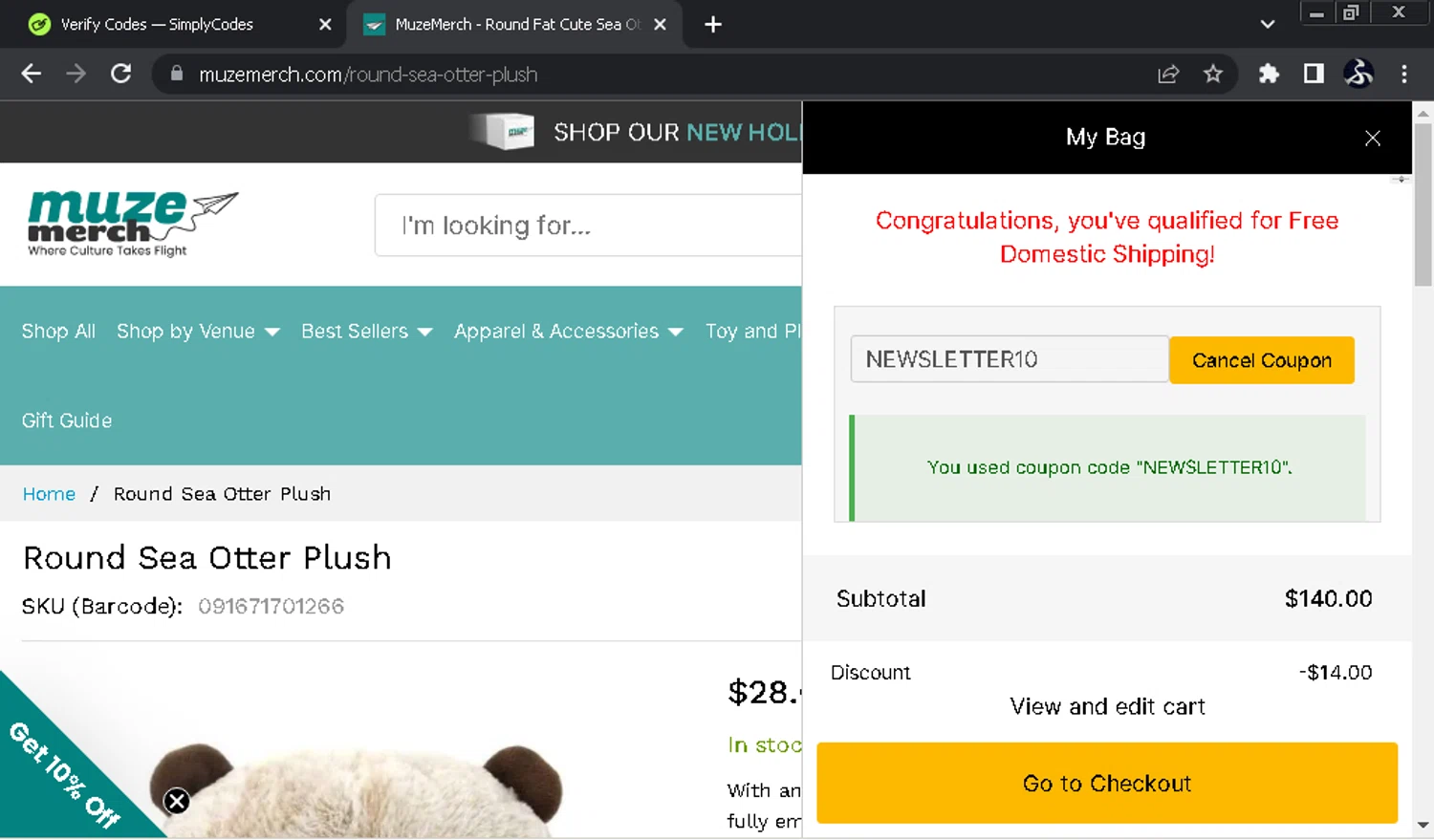Open a new browser tab
1434x840 pixels.
(x=713, y=24)
